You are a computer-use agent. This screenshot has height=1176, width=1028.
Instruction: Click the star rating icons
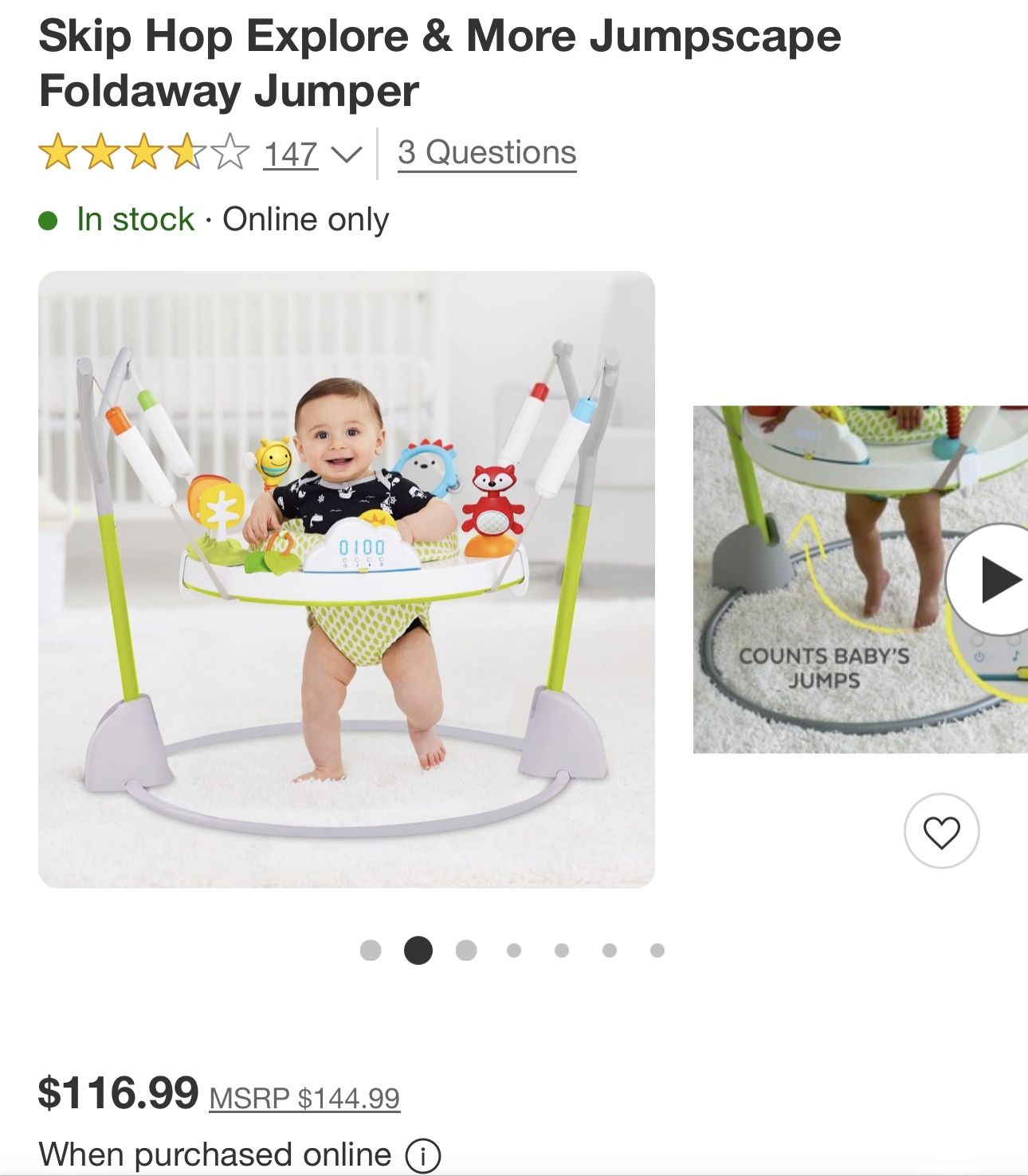click(144, 152)
